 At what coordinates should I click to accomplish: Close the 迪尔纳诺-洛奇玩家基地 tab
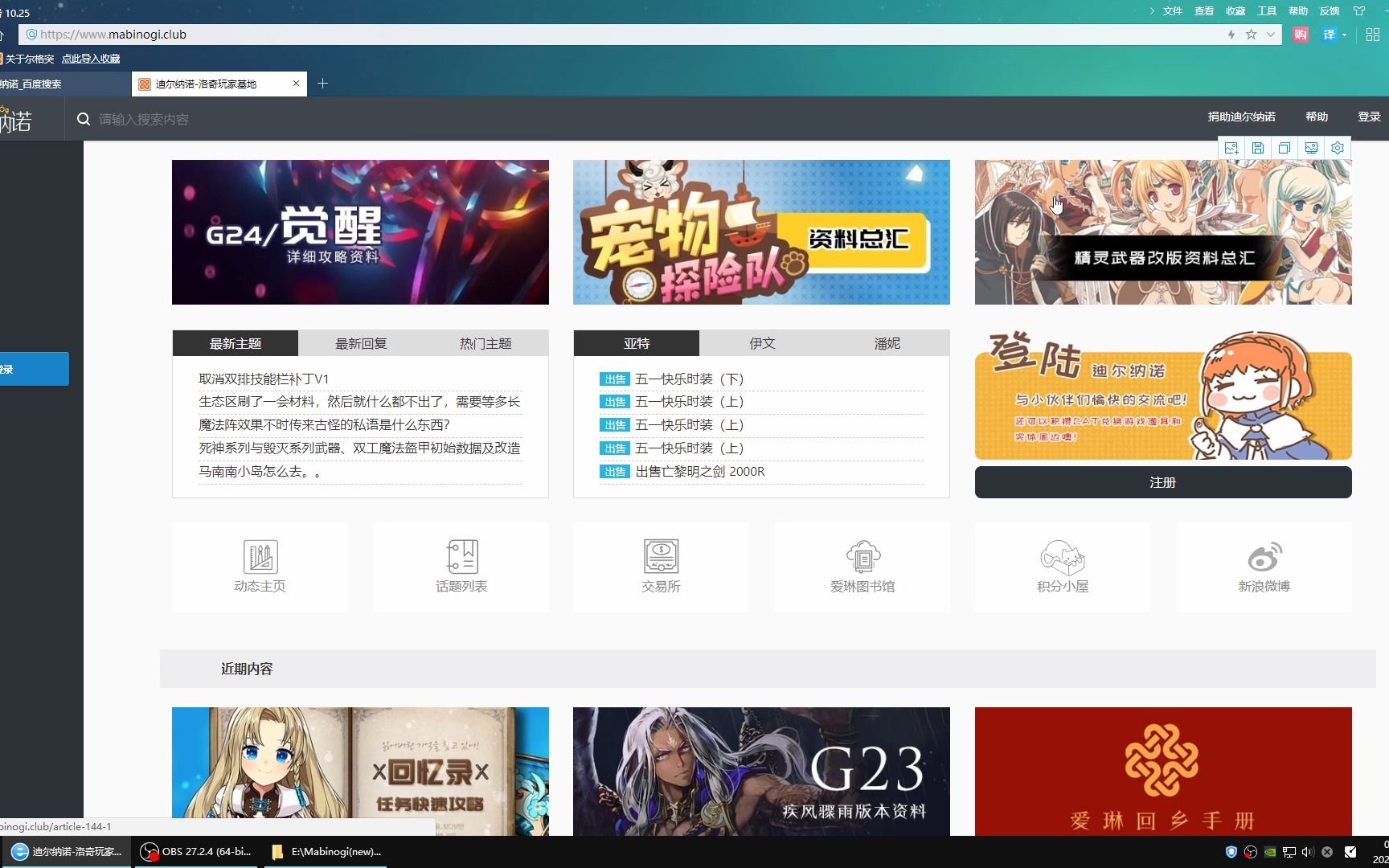point(296,84)
